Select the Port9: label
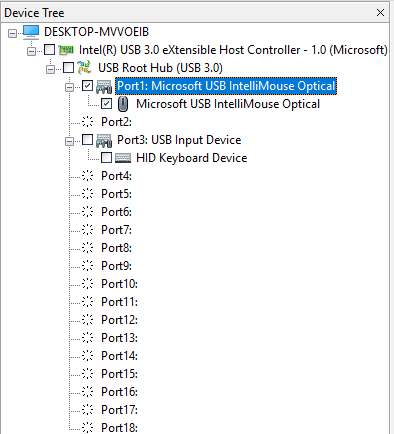This screenshot has width=394, height=434. click(x=116, y=266)
